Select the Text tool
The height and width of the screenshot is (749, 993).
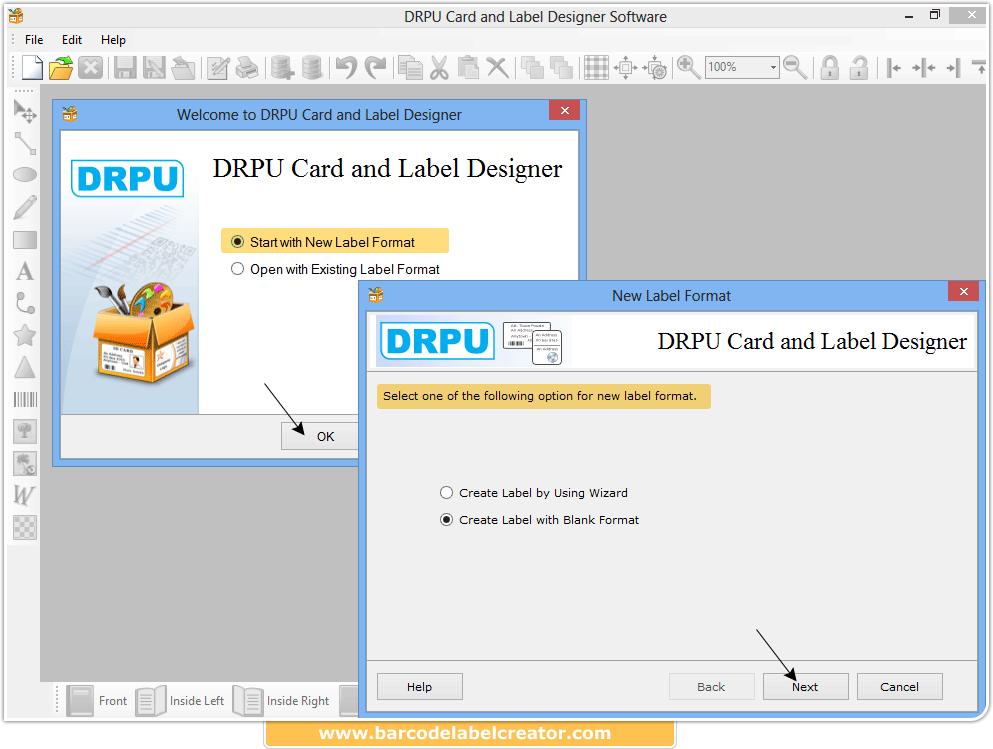coord(24,270)
